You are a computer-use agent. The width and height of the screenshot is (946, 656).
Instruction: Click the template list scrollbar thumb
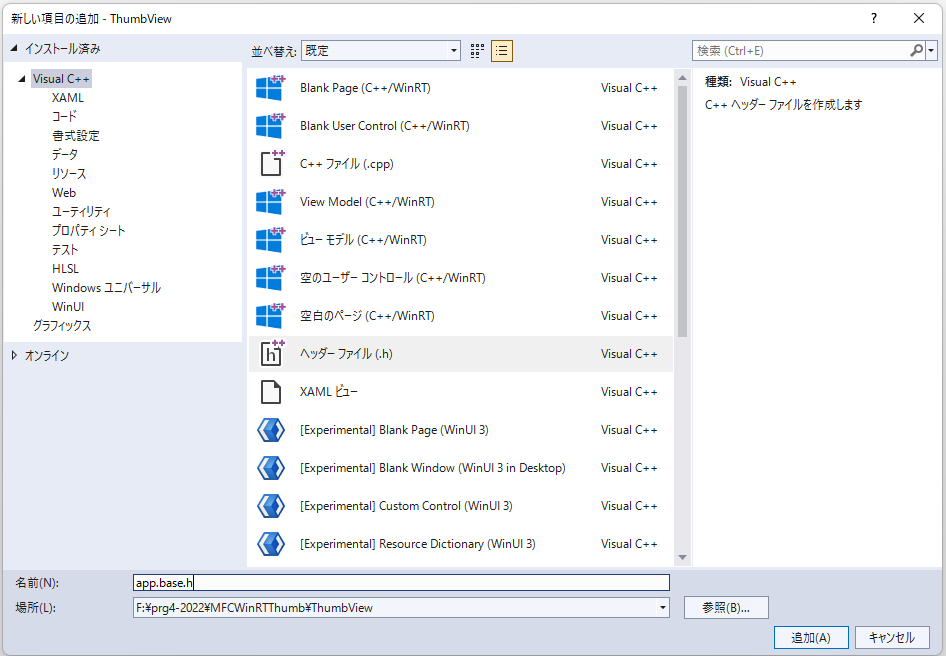pos(682,211)
